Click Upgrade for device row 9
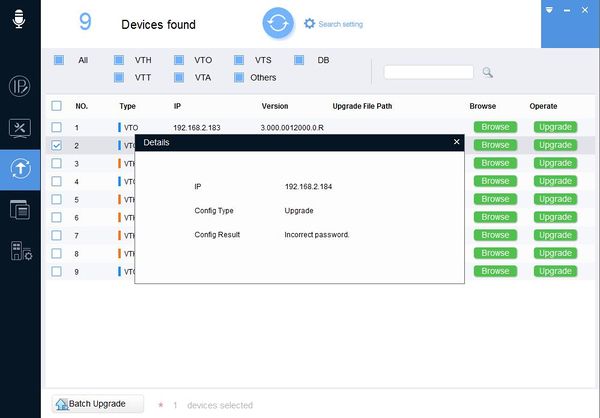Image resolution: width=600 pixels, height=418 pixels. [x=555, y=271]
